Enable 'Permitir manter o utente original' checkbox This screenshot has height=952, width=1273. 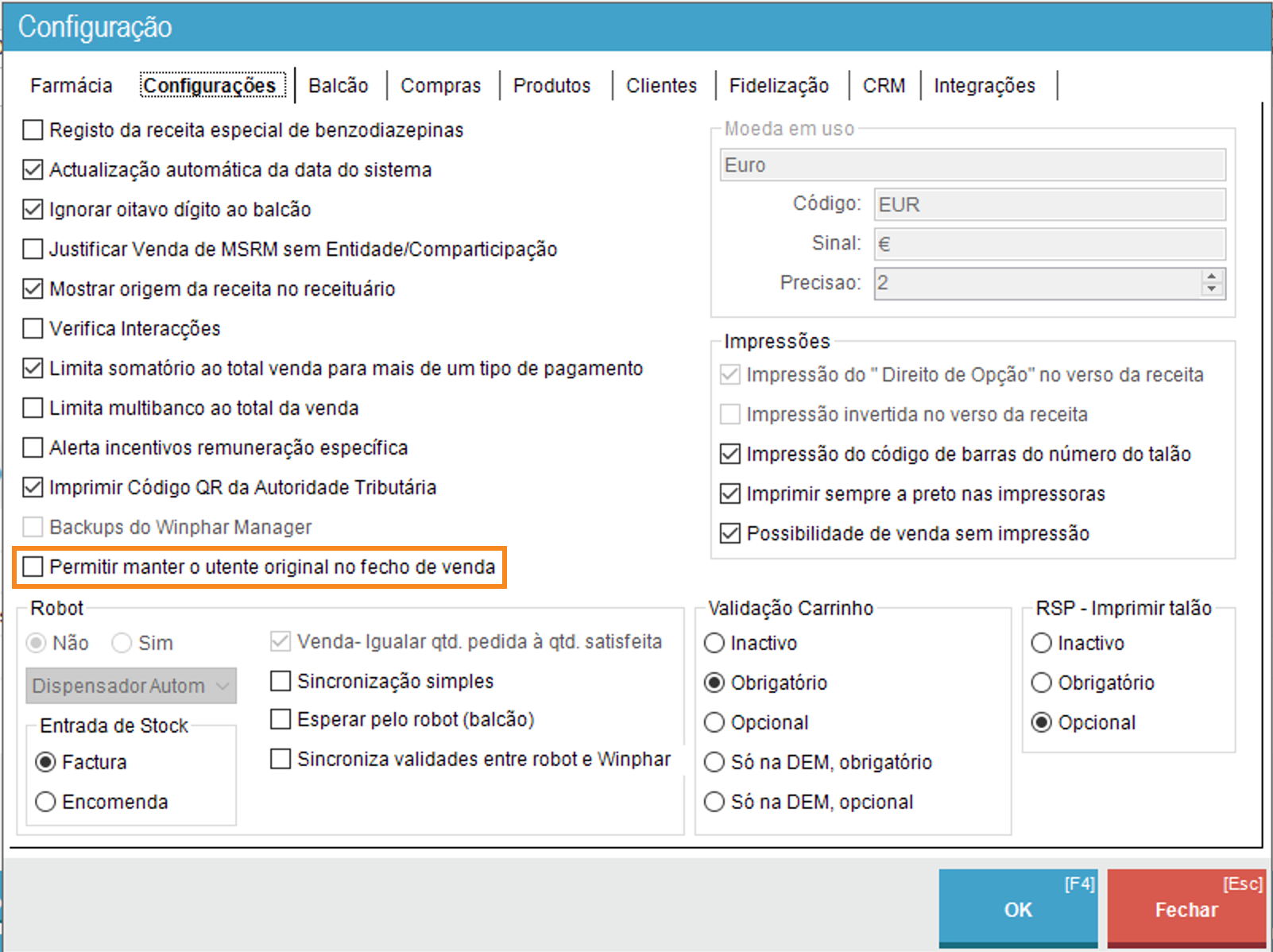[x=33, y=567]
